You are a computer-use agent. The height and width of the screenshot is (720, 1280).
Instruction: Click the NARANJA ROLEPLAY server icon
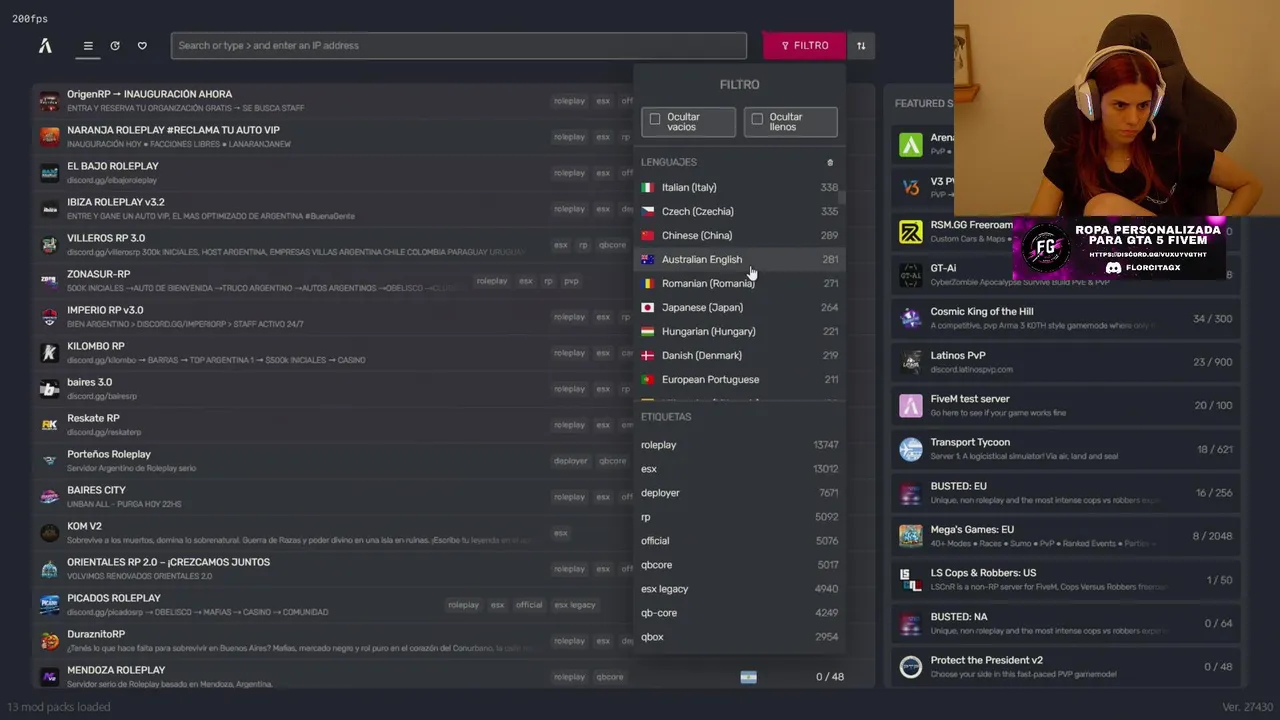pos(49,137)
